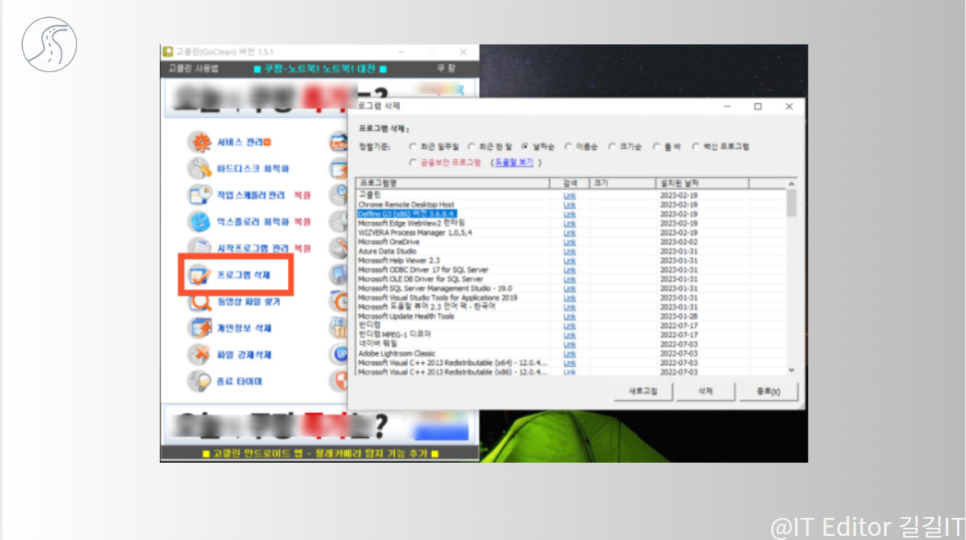The width and height of the screenshot is (966, 540).
Task: Click the 크기 column header
Action: (x=623, y=183)
